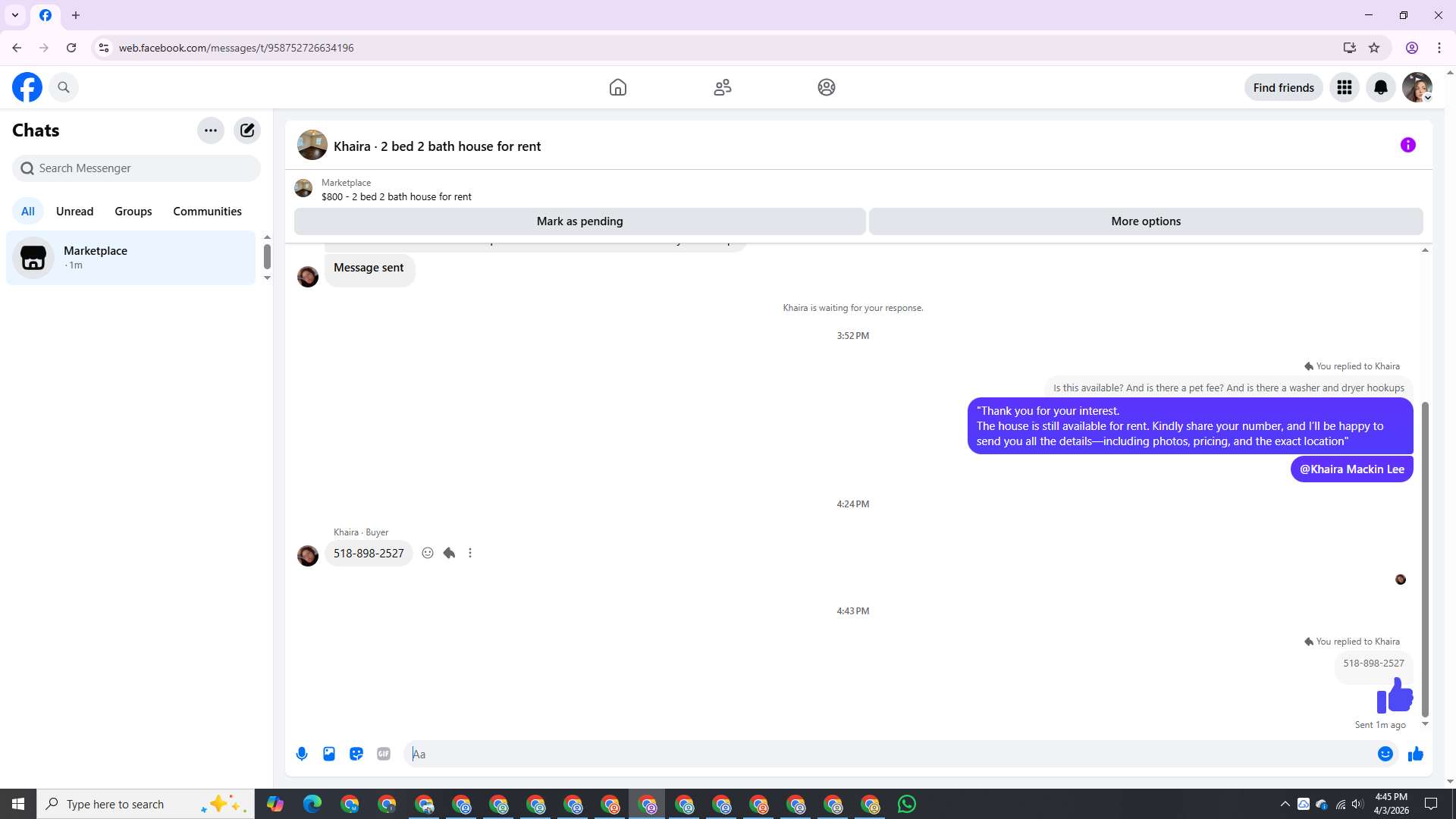Click Mark as pending button
The width and height of the screenshot is (1456, 819).
pyautogui.click(x=579, y=221)
